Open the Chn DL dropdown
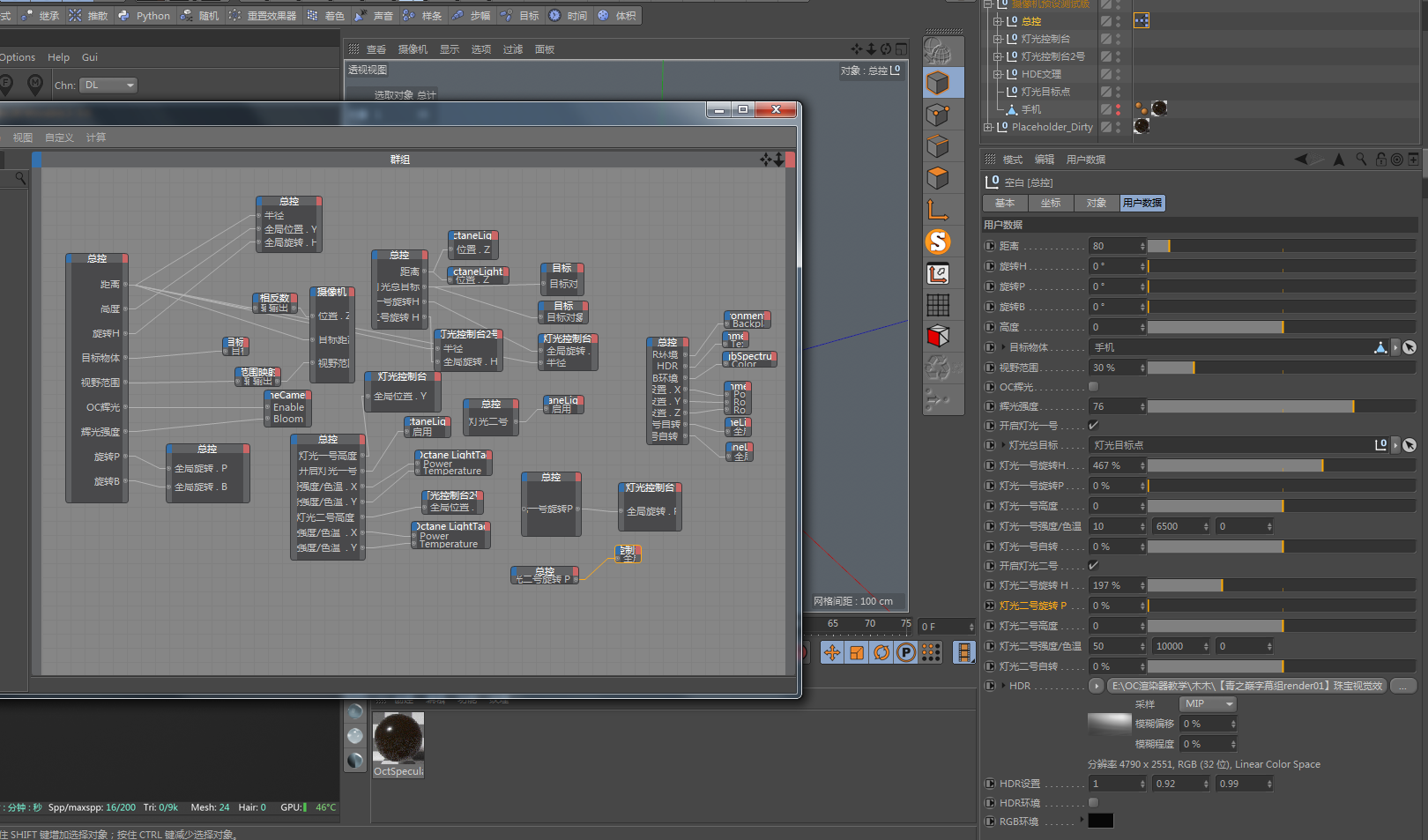1428x840 pixels. tap(108, 85)
